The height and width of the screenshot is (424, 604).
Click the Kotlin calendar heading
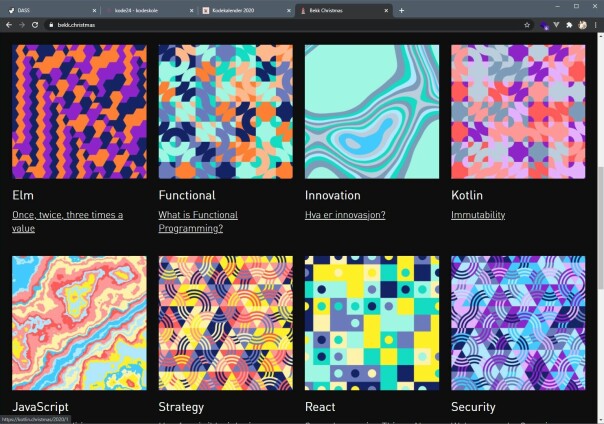[x=467, y=195]
